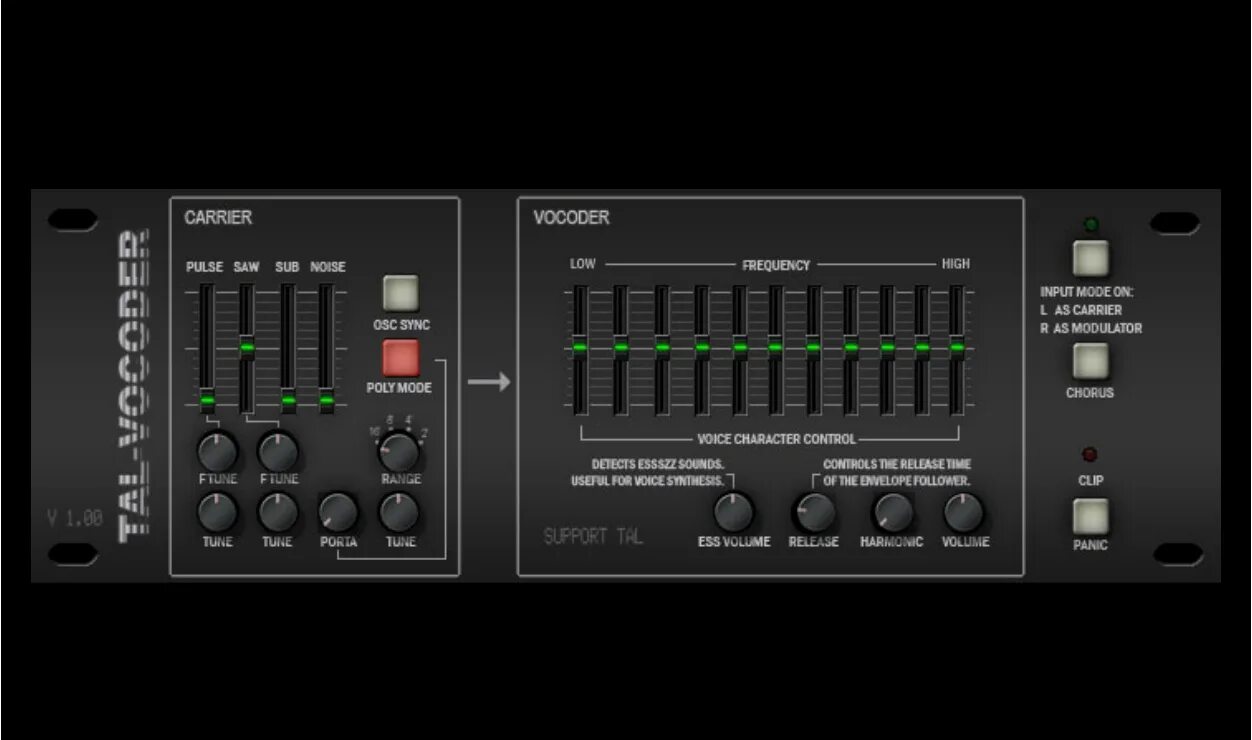Click the sixth (middle) vocoder band slider
The height and width of the screenshot is (740, 1252).
pyautogui.click(x=775, y=348)
